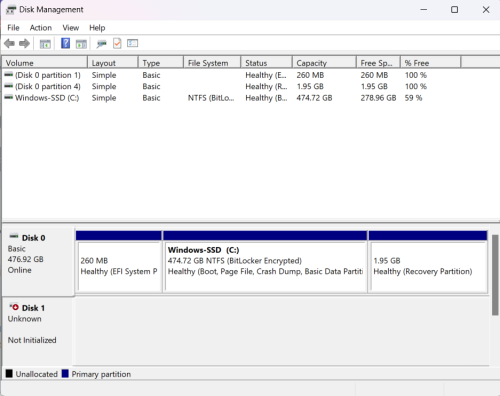
Task: Click the drive icon beside (Disk 0 partition 1)
Action: point(9,75)
